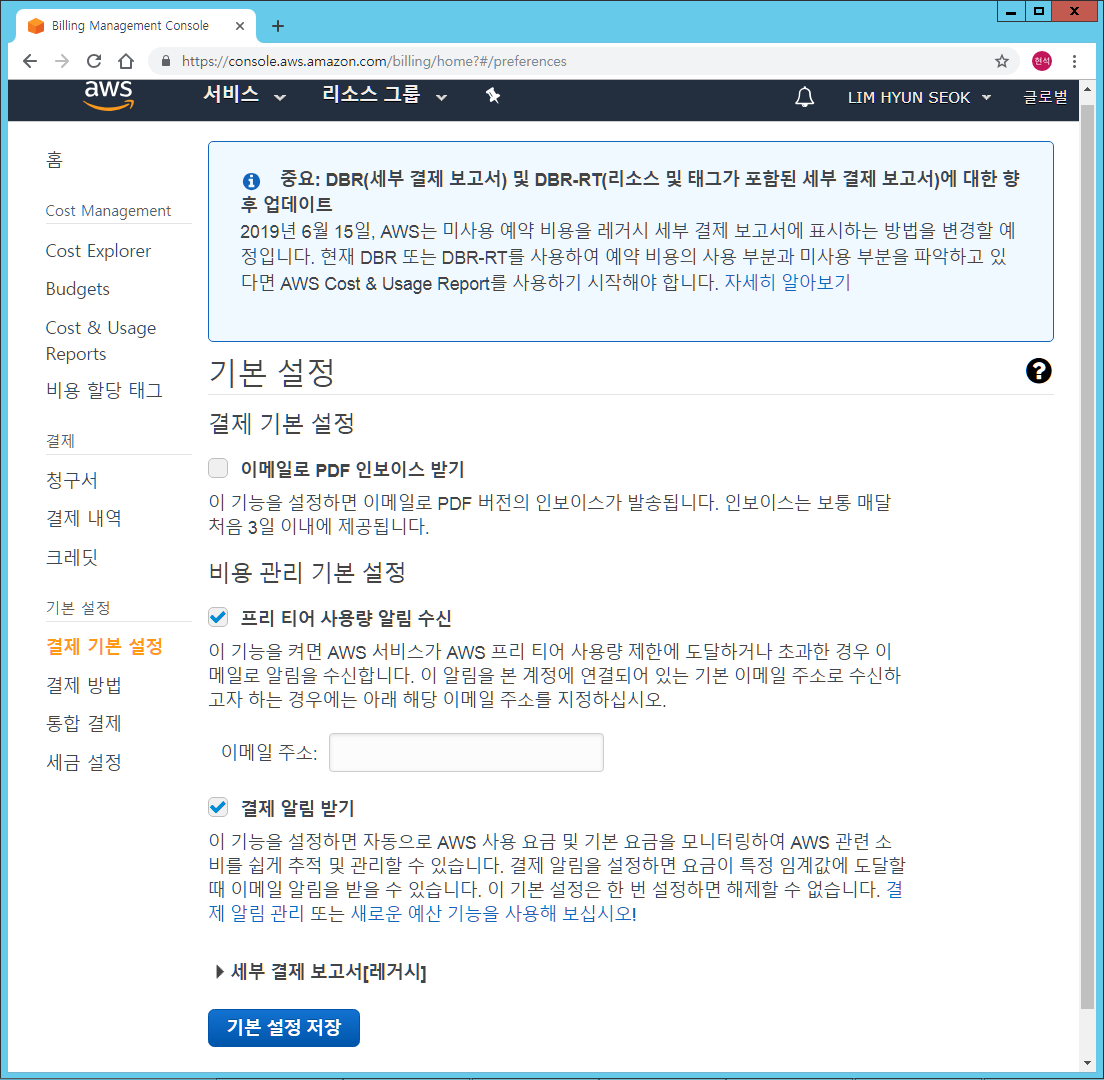Image resolution: width=1104 pixels, height=1080 pixels.
Task: Click the info icon in the DBR notice
Action: [x=251, y=181]
